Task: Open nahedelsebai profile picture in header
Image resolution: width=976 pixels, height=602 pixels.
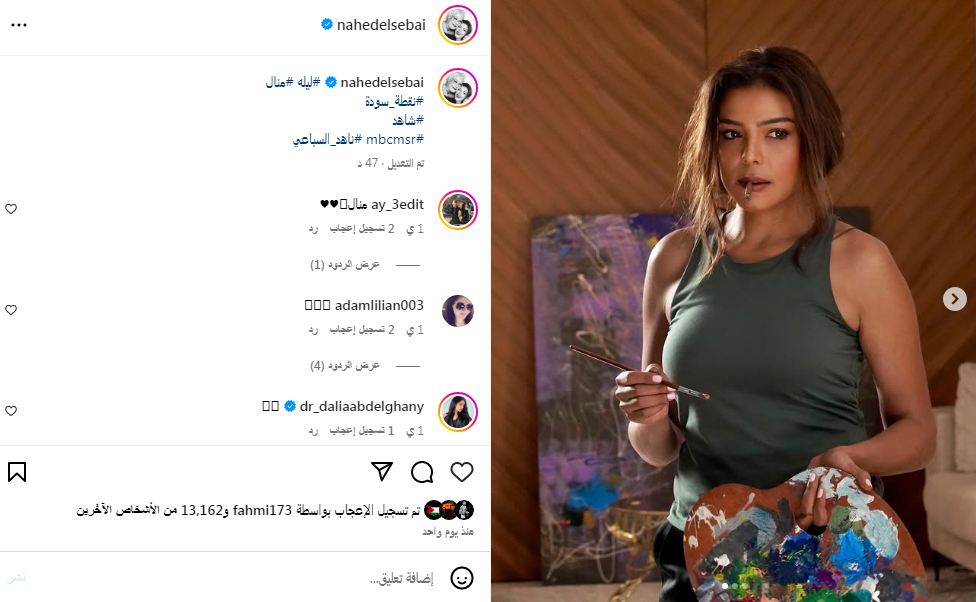Action: 458,25
